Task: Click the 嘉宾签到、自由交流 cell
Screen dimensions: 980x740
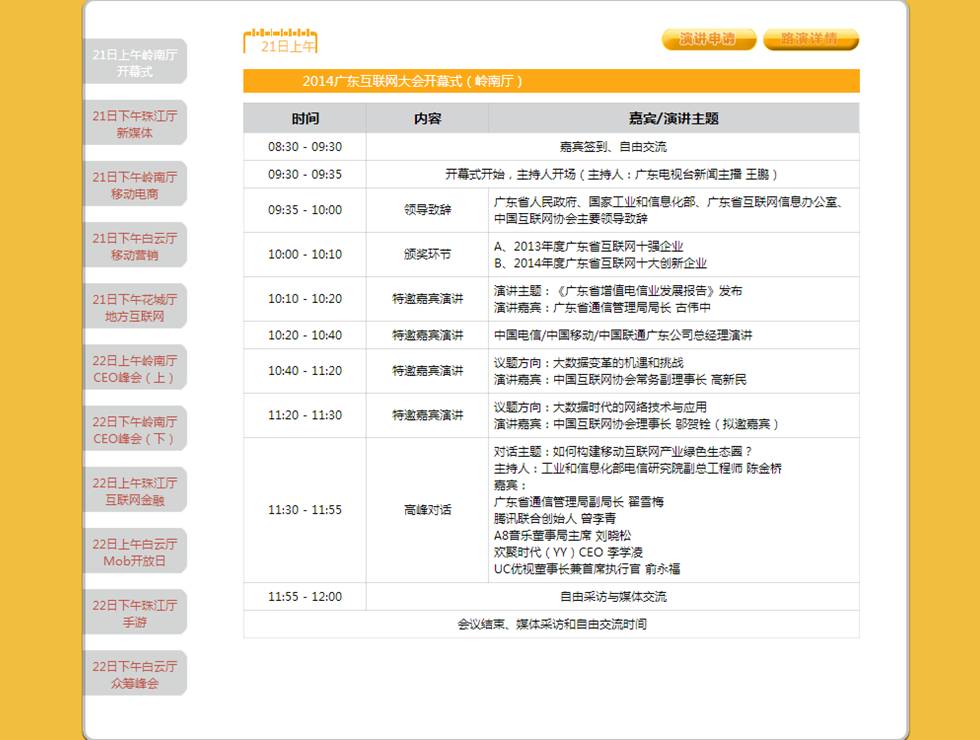Action: (612, 147)
